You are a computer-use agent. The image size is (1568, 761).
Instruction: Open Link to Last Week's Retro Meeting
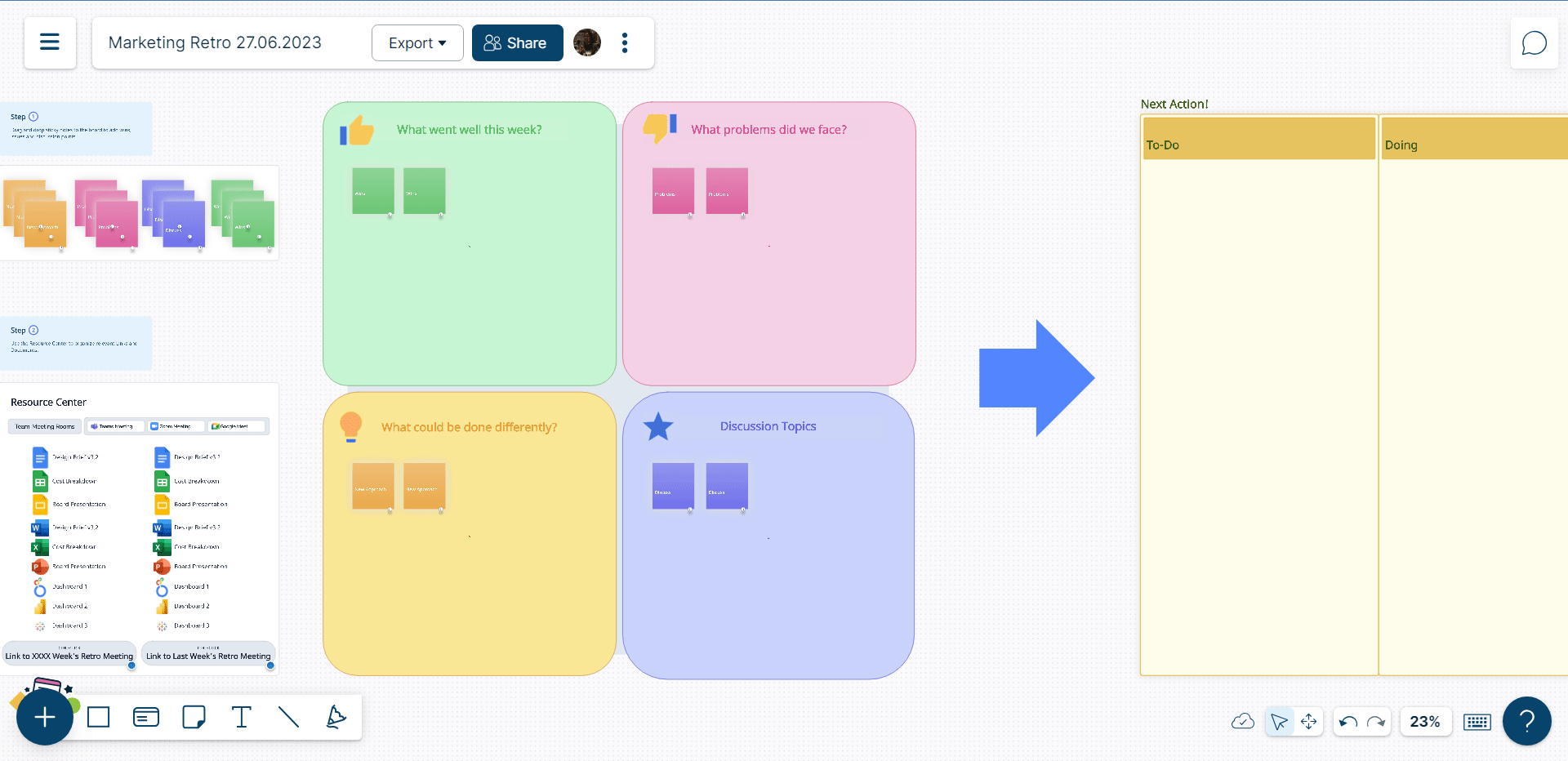tap(208, 656)
